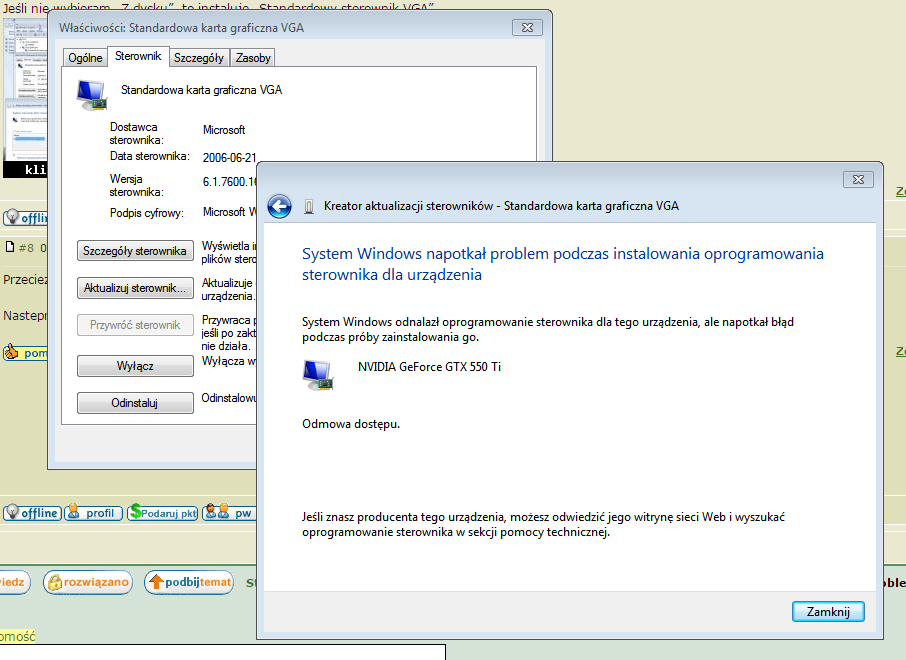Click the Wyłącz button
The height and width of the screenshot is (660, 906).
(x=135, y=366)
